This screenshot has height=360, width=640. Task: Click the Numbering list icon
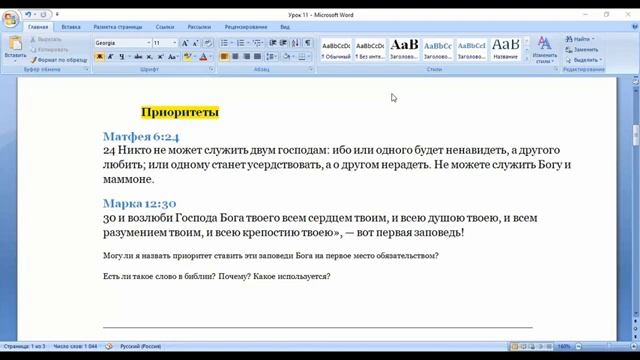click(240, 43)
